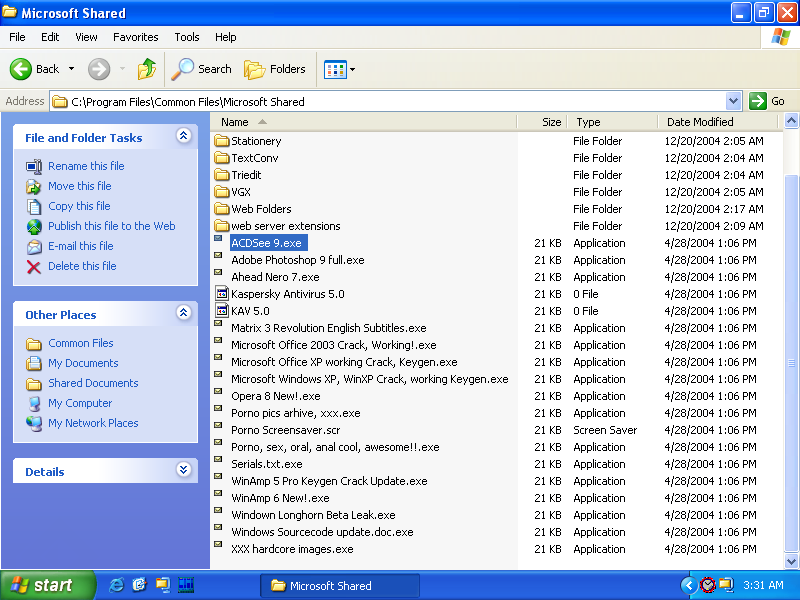
Task: Open the Favorites menu
Action: pos(136,37)
